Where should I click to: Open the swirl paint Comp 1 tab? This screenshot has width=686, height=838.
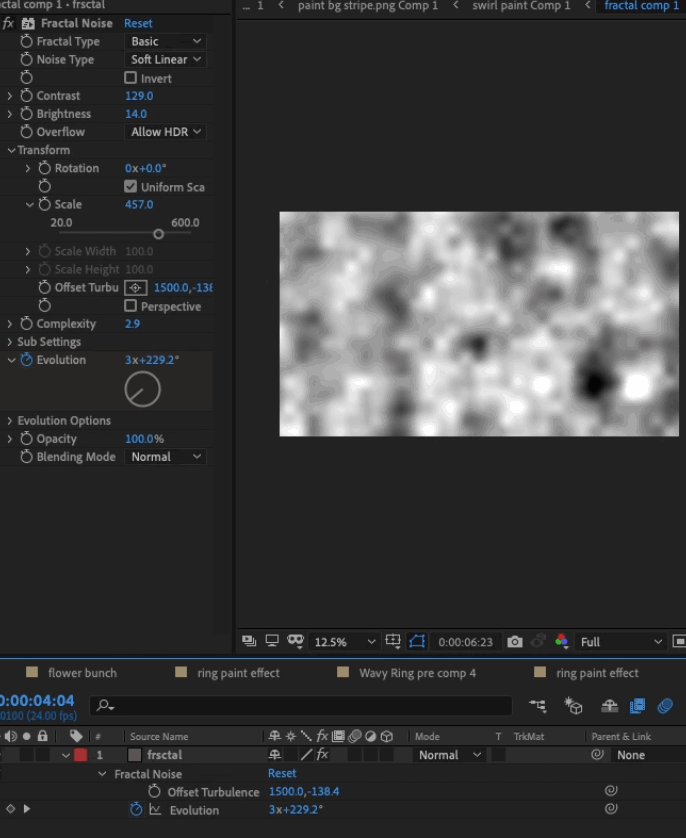coord(521,6)
